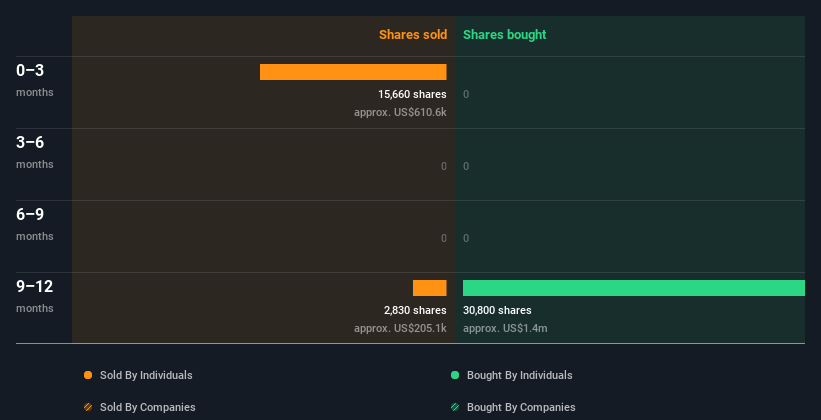This screenshot has height=420, width=821.
Task: Click the 15,660 shares value
Action: coord(413,94)
